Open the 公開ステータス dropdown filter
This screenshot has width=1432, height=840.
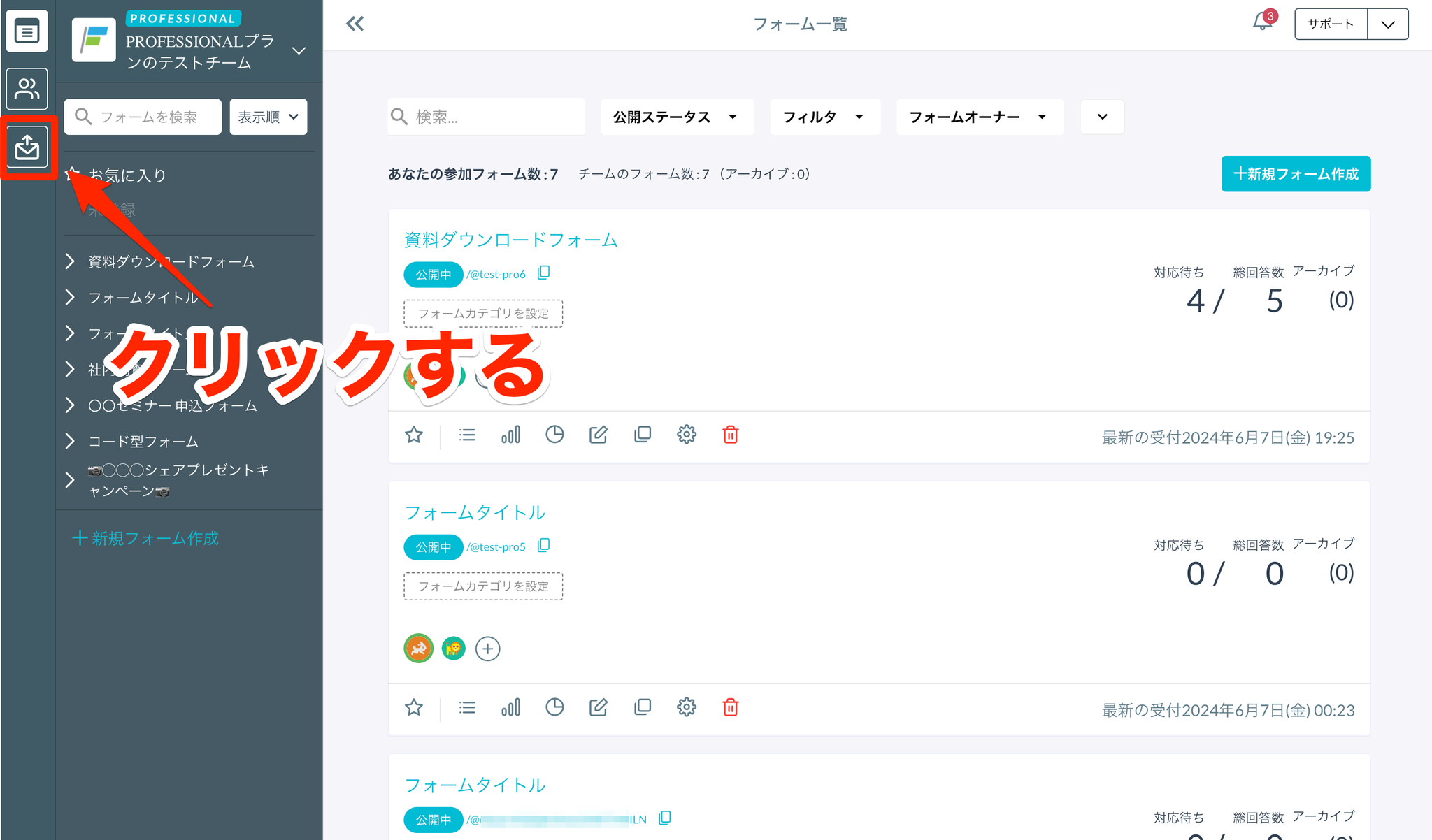coord(676,117)
